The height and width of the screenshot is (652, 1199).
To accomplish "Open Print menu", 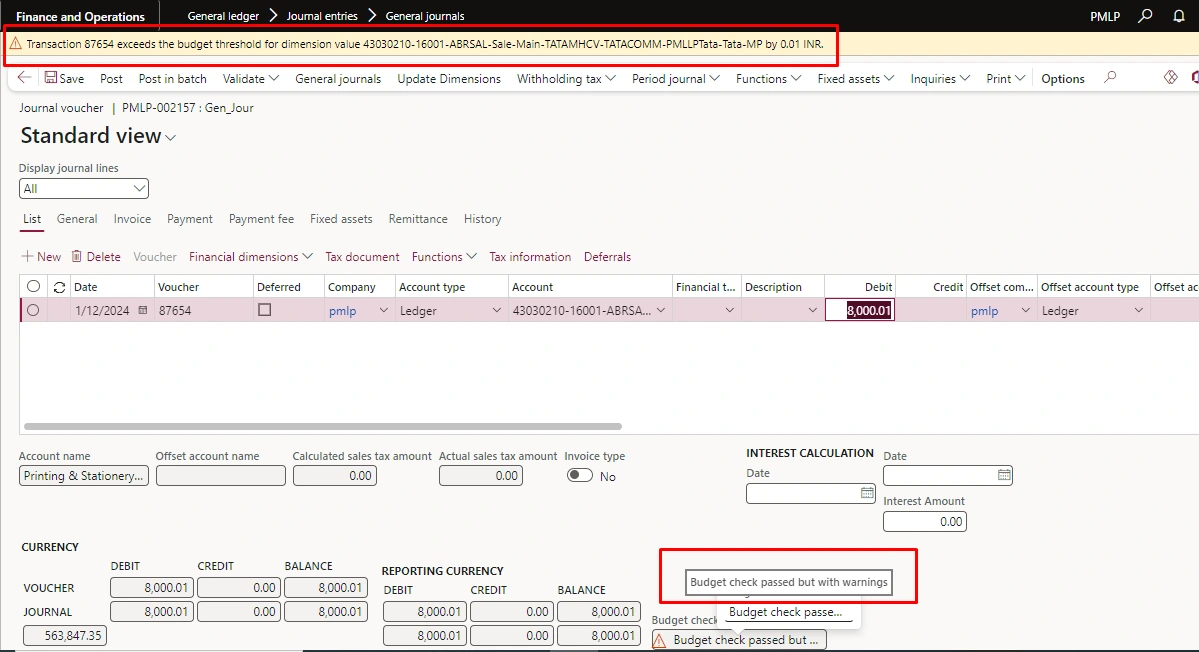I will [1006, 78].
